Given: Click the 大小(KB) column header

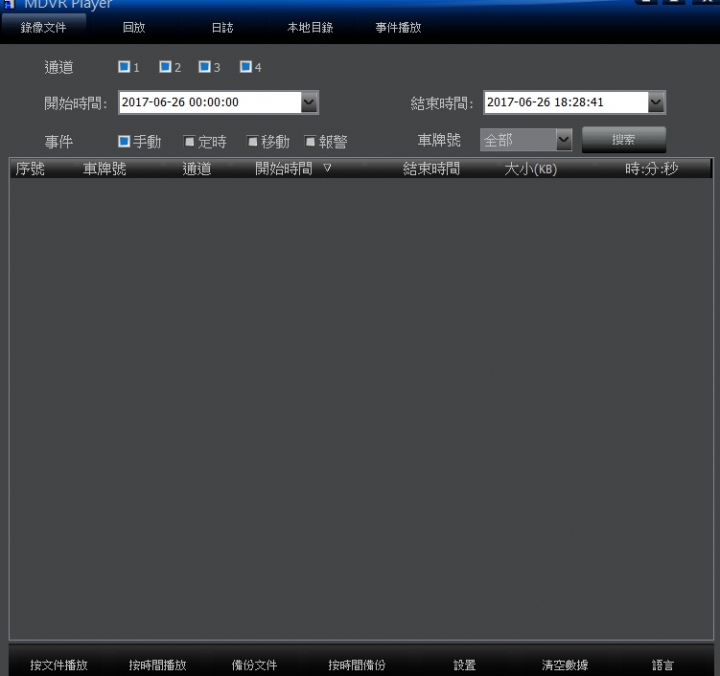Looking at the screenshot, I should [531, 169].
